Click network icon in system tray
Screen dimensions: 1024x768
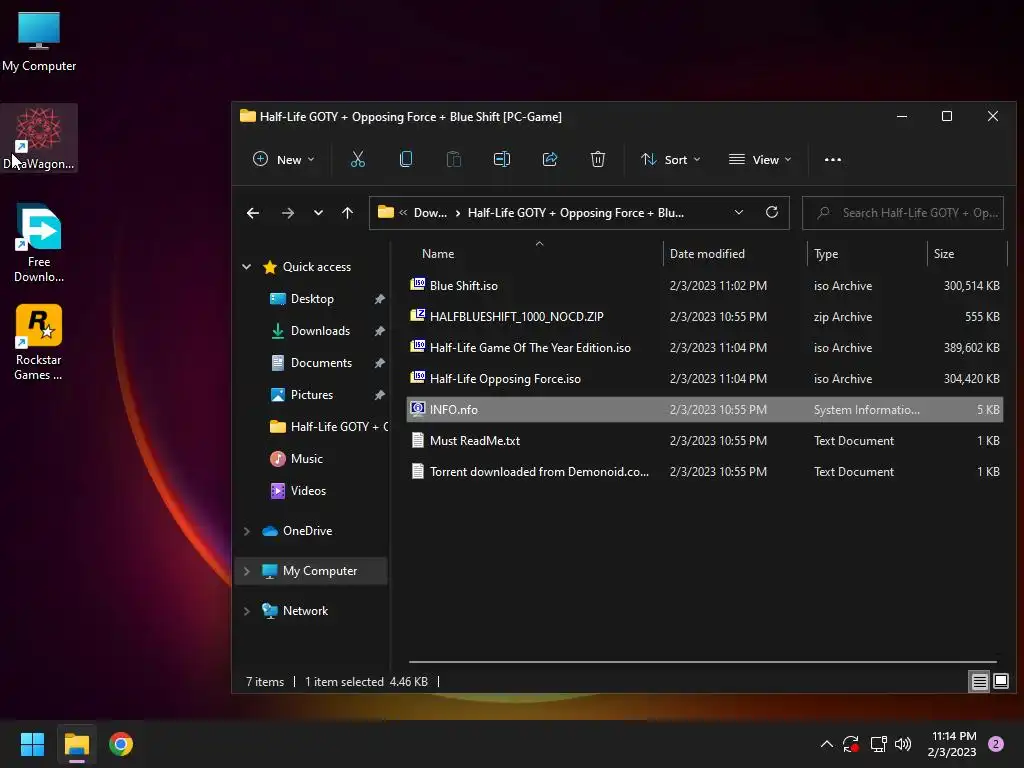[878, 744]
